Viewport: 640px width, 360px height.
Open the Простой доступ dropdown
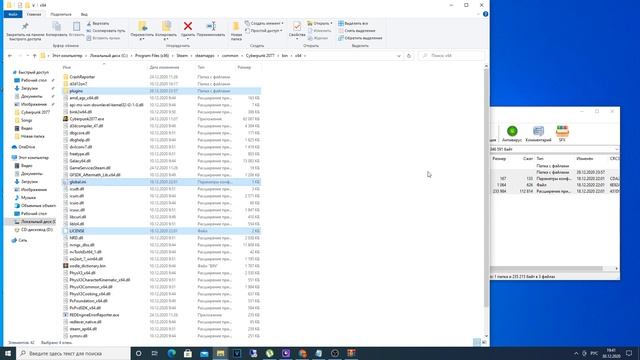click(x=264, y=31)
